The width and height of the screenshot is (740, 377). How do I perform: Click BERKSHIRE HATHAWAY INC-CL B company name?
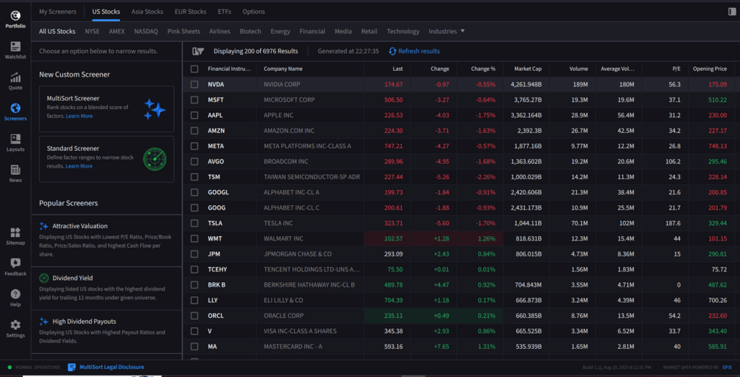click(309, 285)
